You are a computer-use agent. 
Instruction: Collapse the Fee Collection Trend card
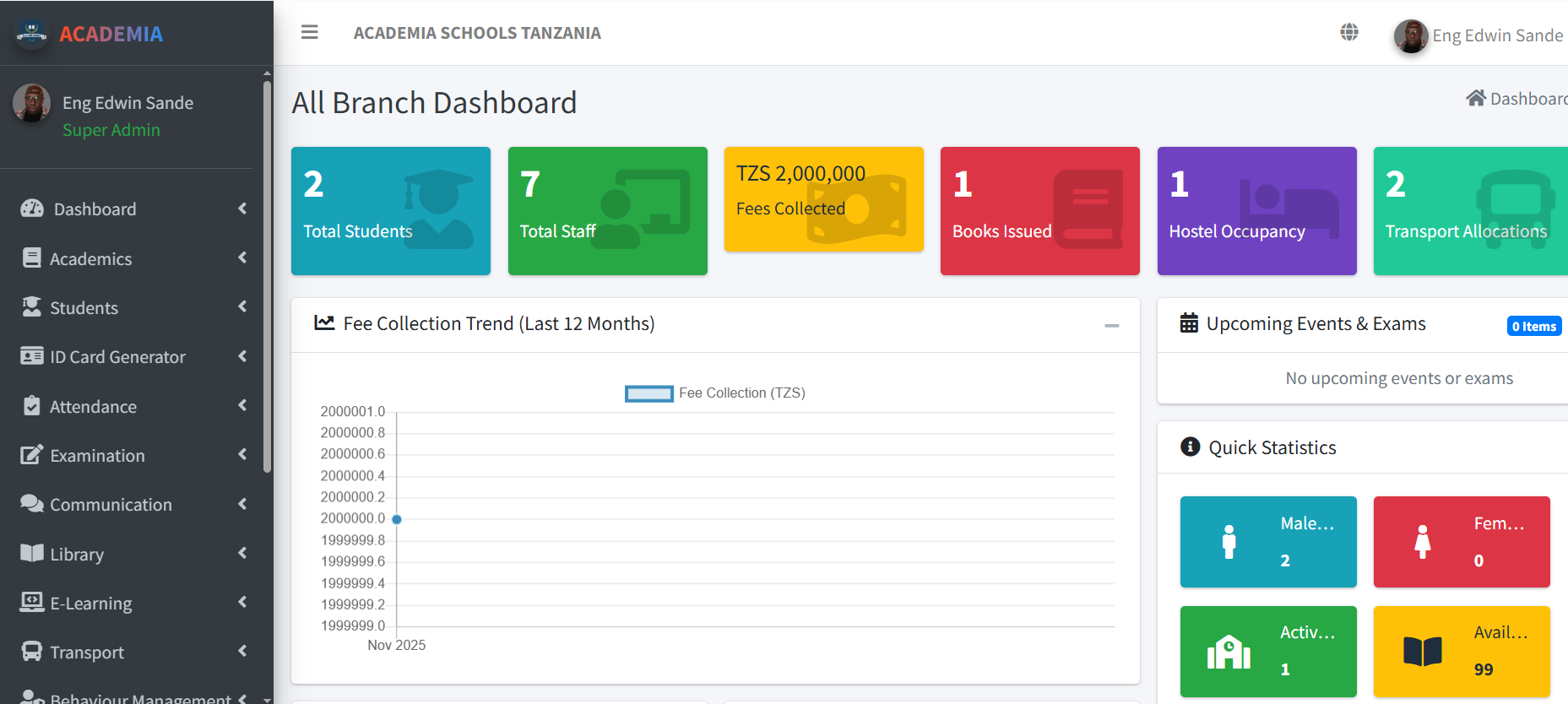point(1111,325)
